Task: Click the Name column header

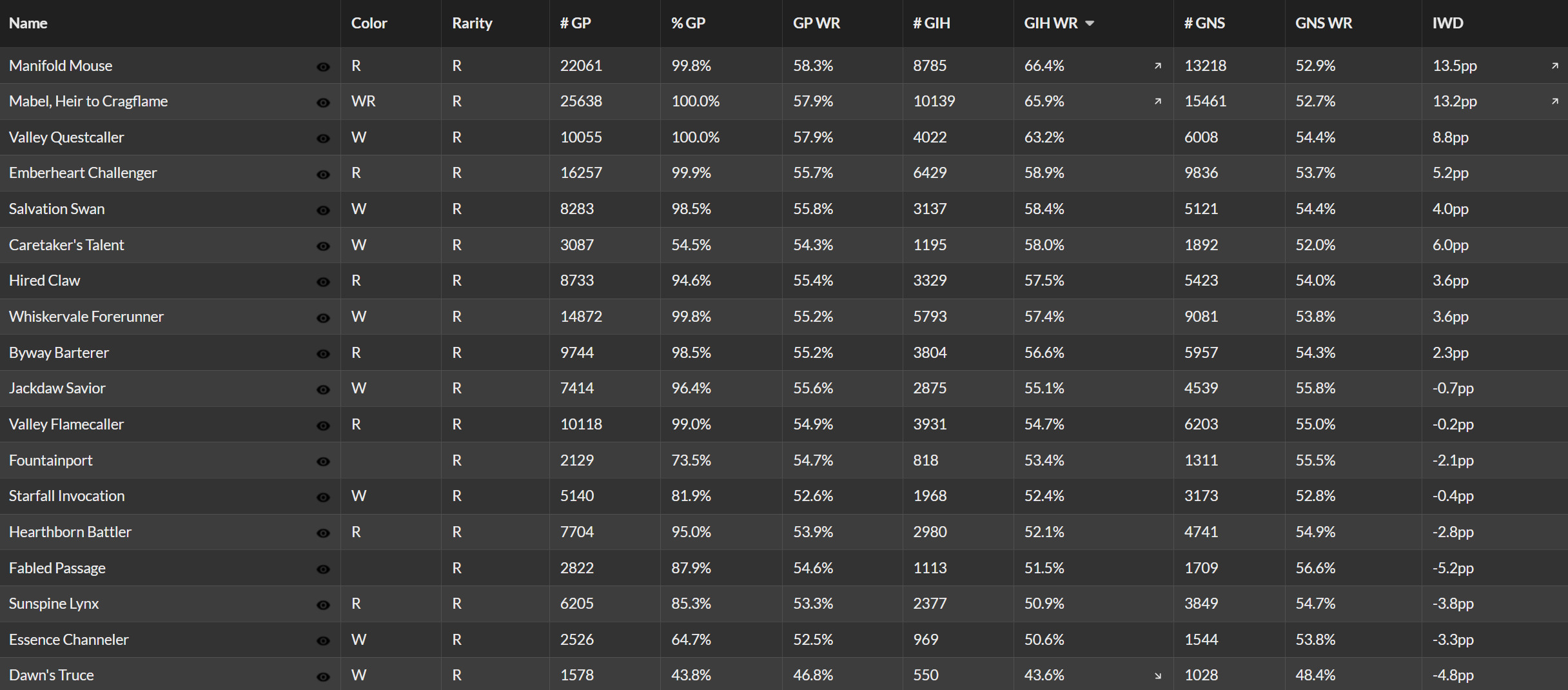Action: (x=28, y=23)
